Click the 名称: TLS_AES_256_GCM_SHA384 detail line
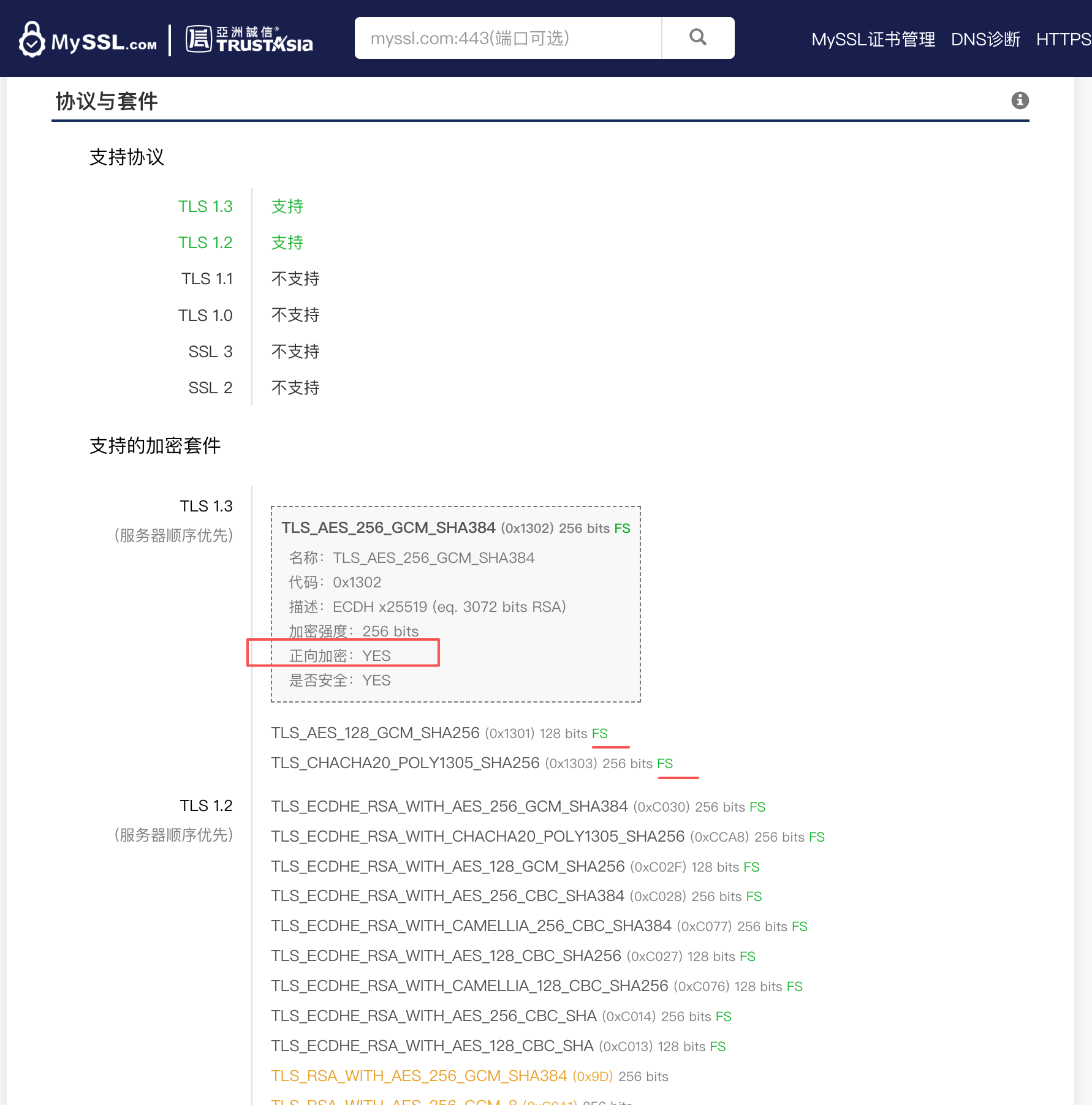Screen dimensions: 1092x1105 click(412, 557)
